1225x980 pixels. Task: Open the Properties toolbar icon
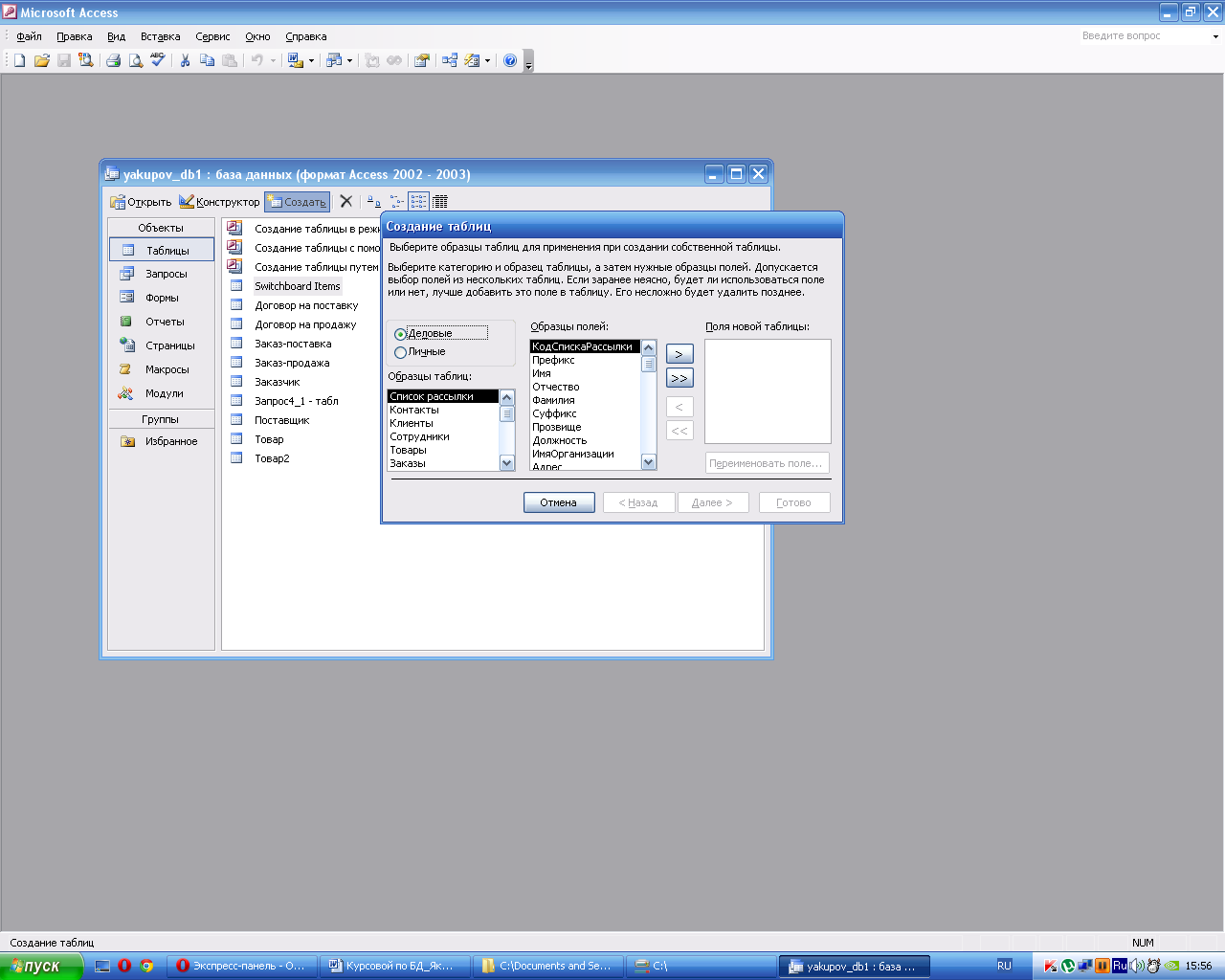tap(421, 60)
